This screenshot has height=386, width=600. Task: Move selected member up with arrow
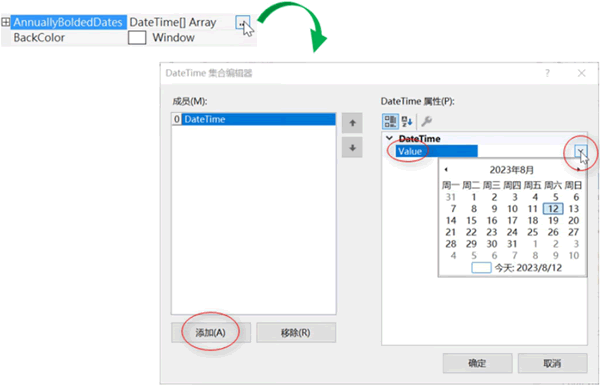(x=352, y=123)
